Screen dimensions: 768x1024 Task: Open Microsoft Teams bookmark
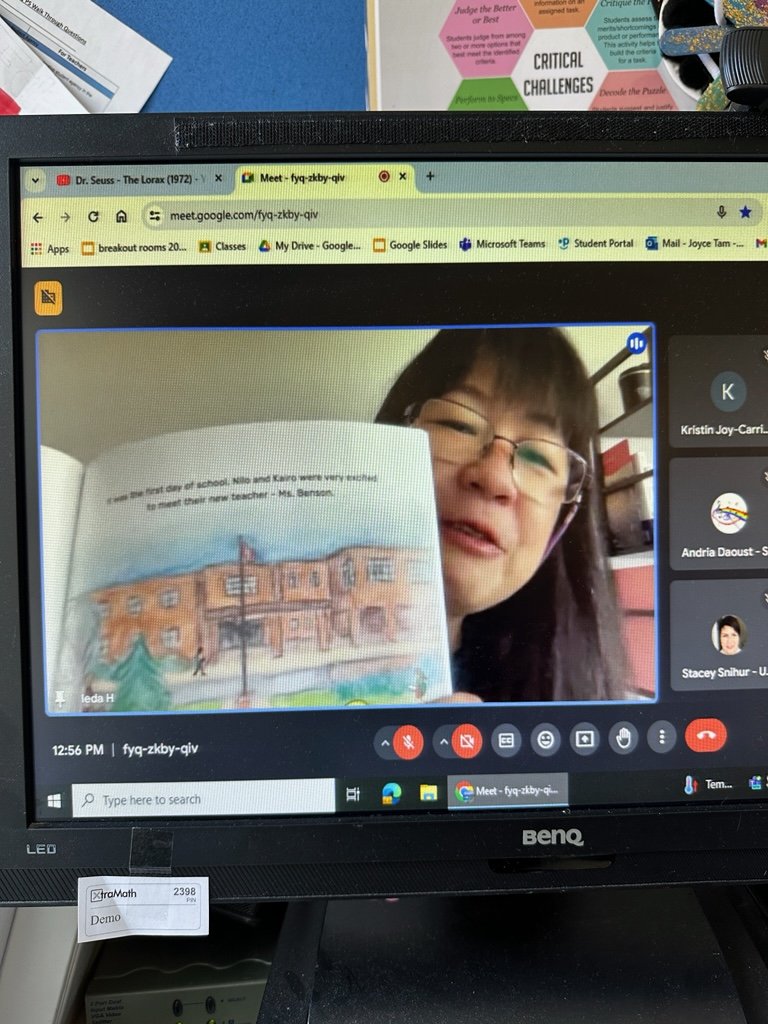coord(502,244)
